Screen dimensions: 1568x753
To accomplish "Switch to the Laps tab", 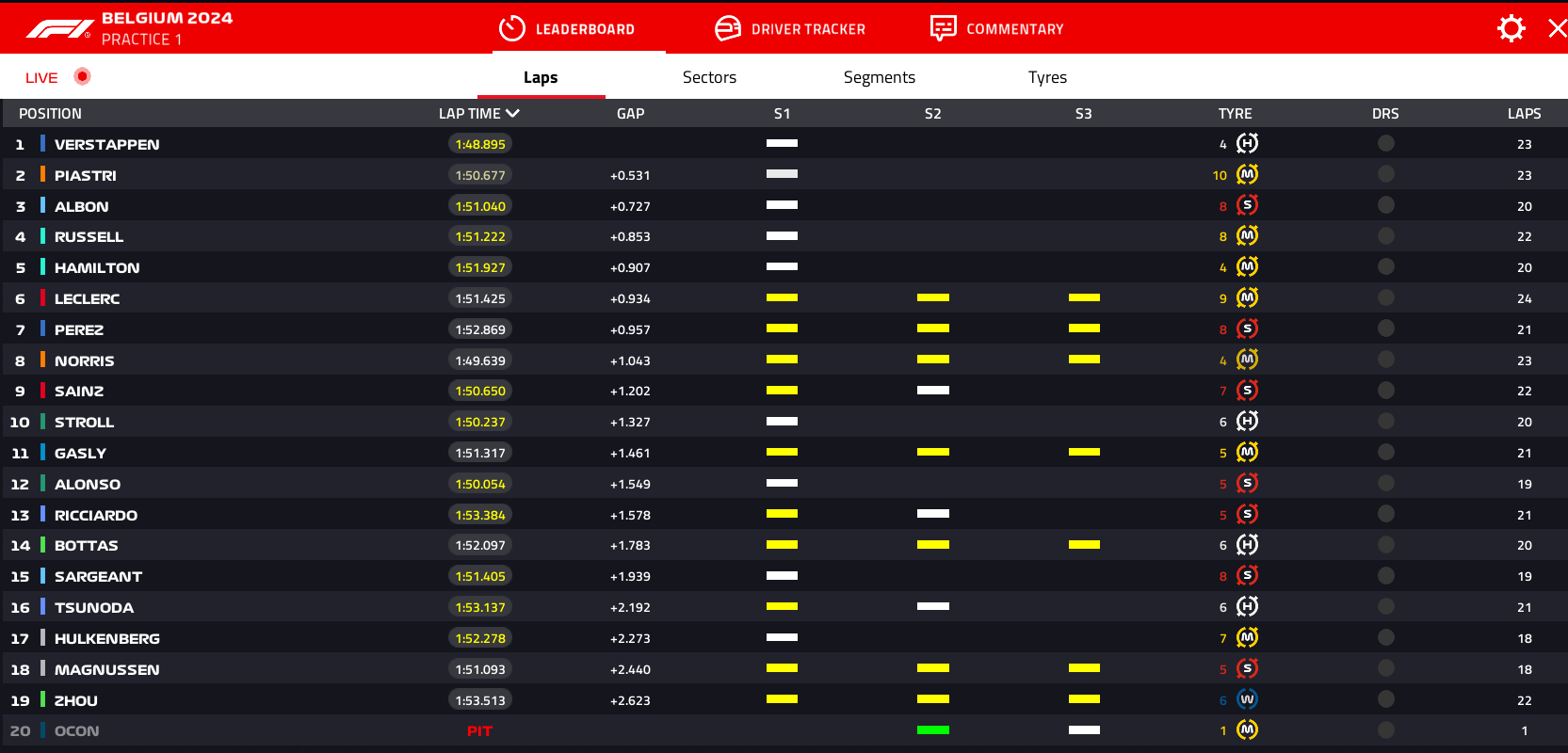I will pos(541,77).
